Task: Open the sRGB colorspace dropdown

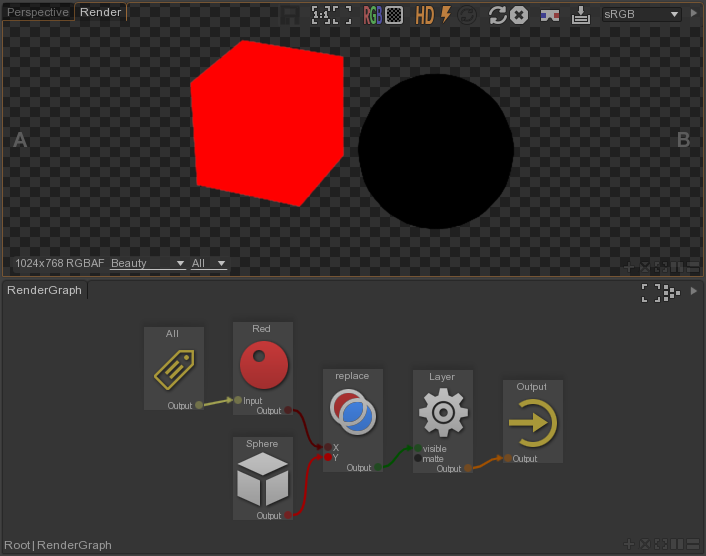Action: click(x=642, y=14)
